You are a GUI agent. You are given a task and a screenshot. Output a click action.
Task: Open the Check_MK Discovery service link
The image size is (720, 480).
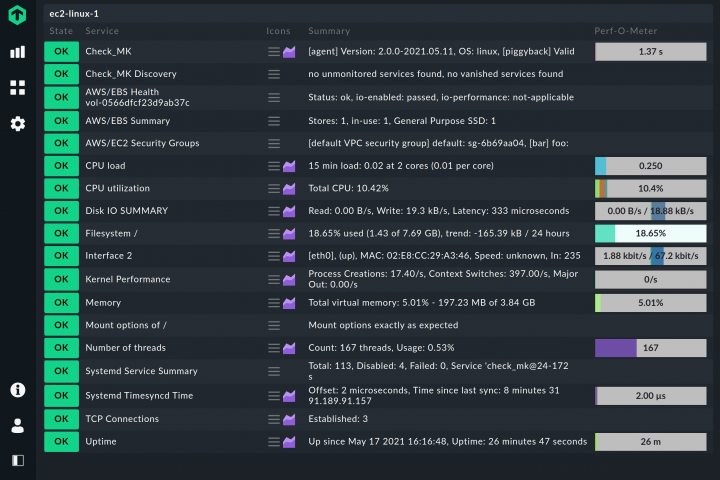pyautogui.click(x=131, y=74)
